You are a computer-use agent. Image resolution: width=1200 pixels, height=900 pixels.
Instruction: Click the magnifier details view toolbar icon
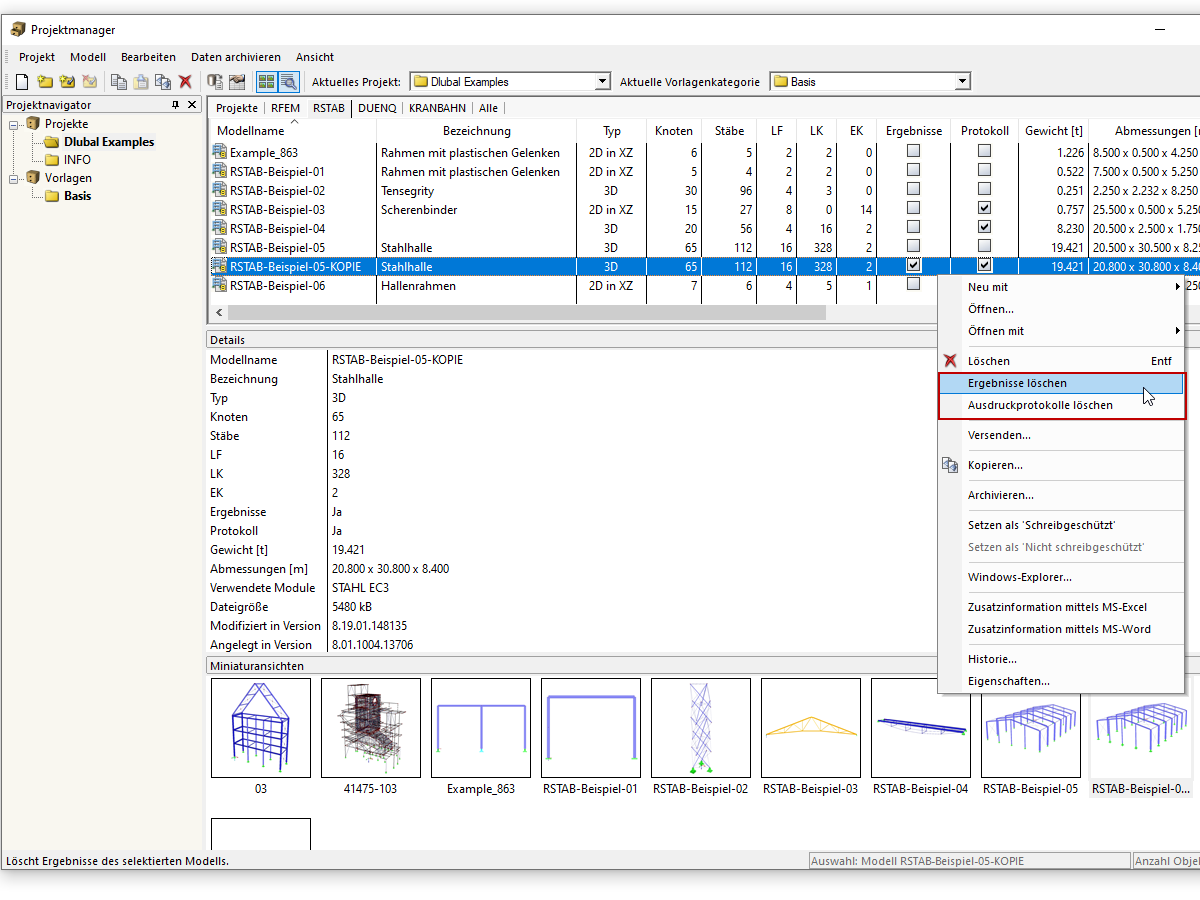click(288, 82)
